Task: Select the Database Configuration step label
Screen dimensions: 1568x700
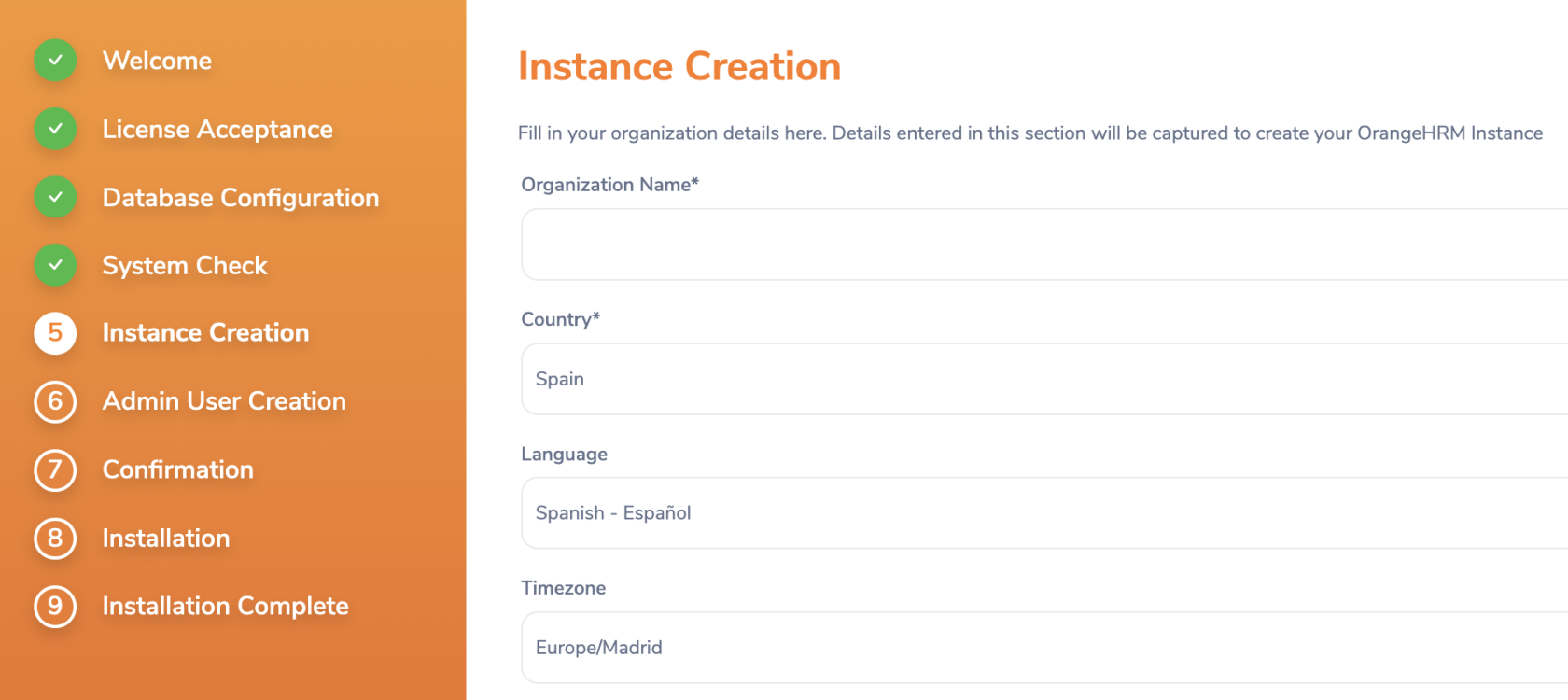Action: 241,198
